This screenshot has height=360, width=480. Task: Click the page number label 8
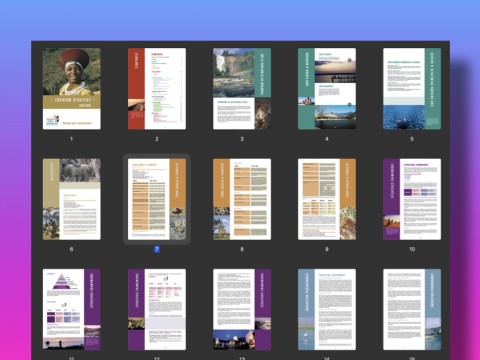click(242, 249)
